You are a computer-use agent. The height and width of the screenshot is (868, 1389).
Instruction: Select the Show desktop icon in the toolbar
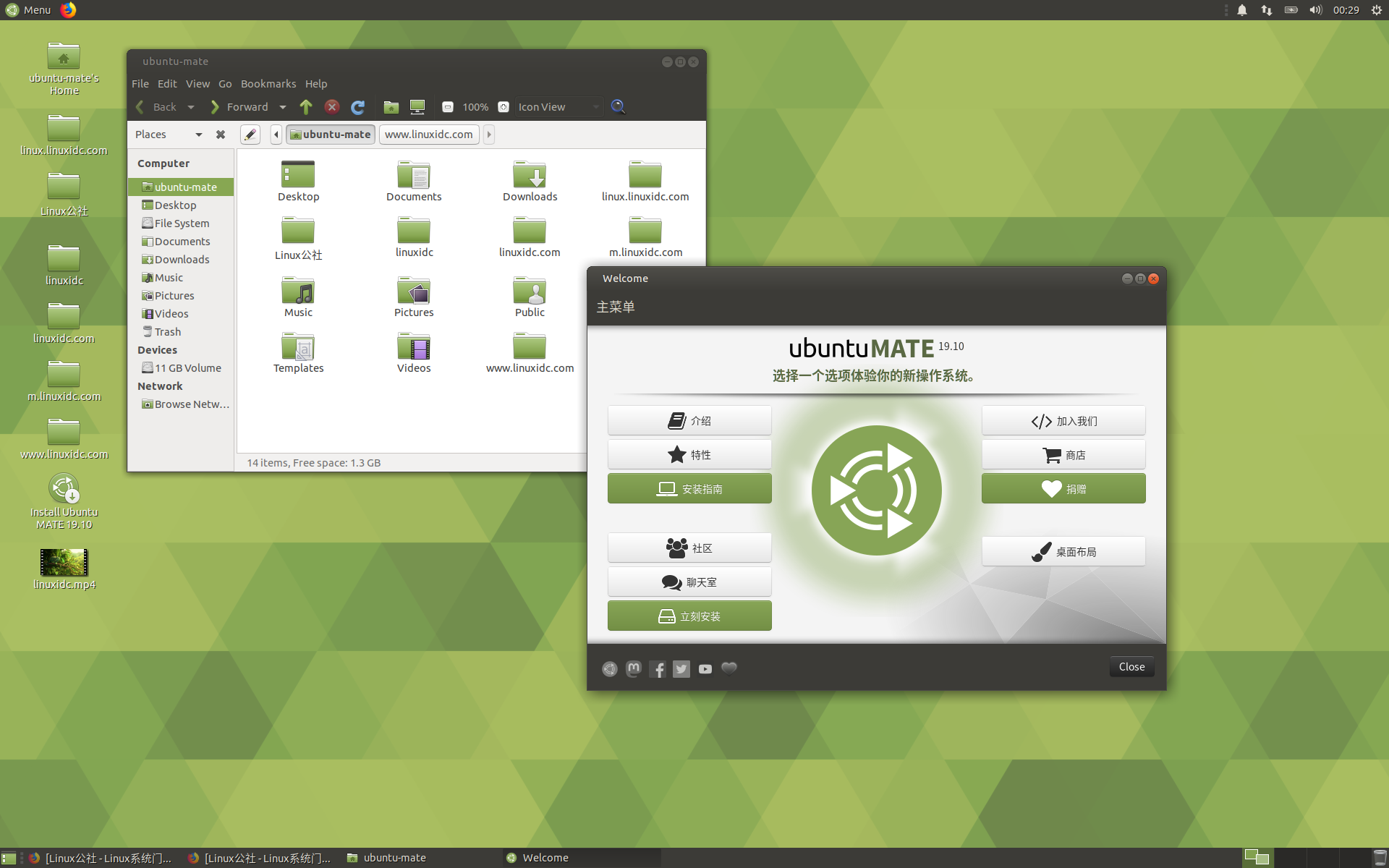(x=417, y=106)
